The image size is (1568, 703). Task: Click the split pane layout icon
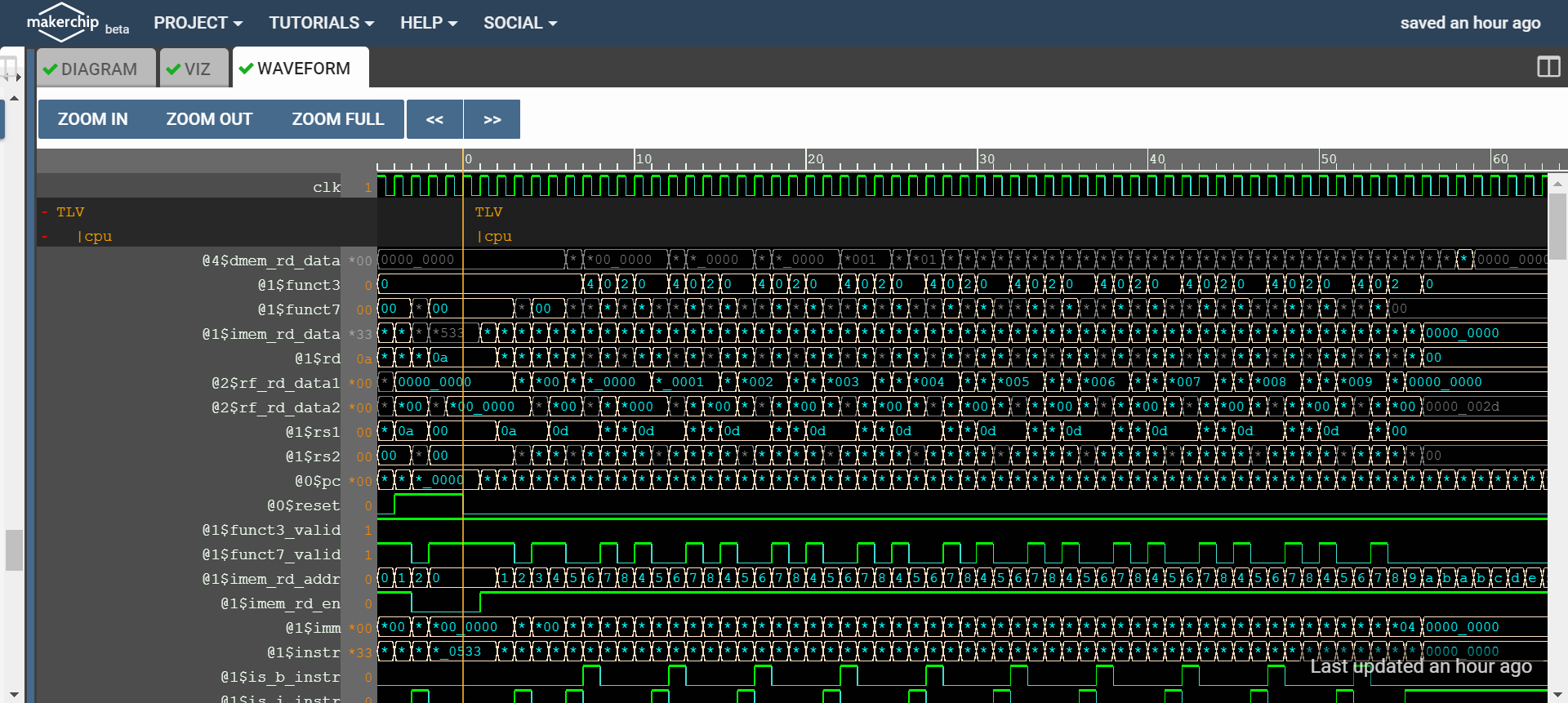1548,67
